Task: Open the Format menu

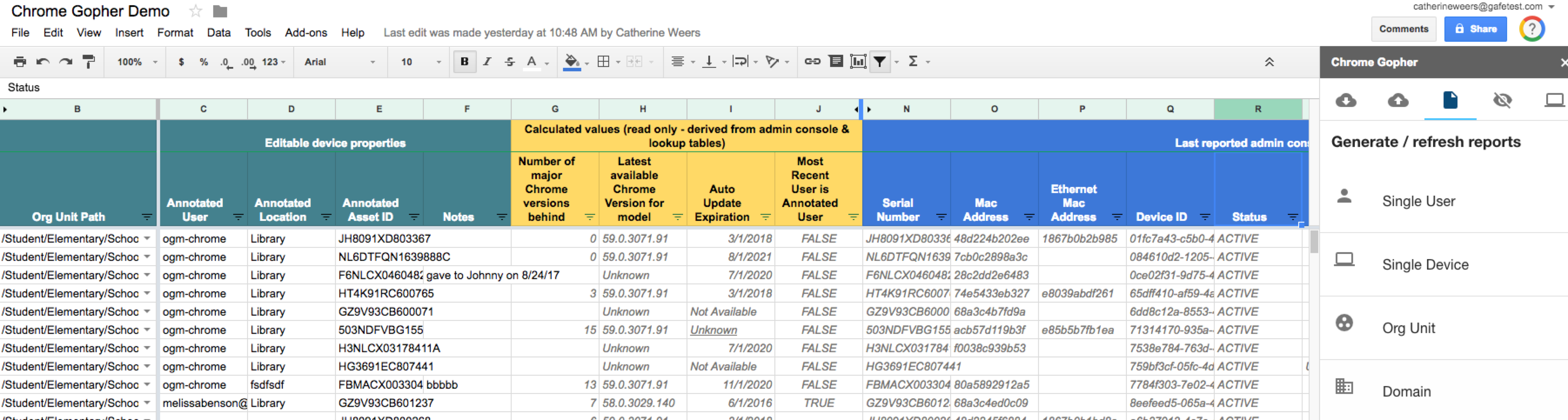Action: pos(175,33)
